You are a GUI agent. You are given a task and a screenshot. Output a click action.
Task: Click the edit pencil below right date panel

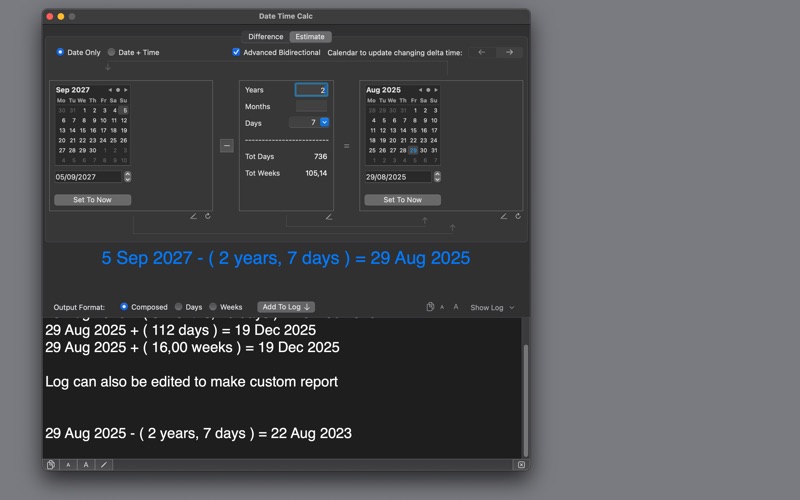[504, 216]
